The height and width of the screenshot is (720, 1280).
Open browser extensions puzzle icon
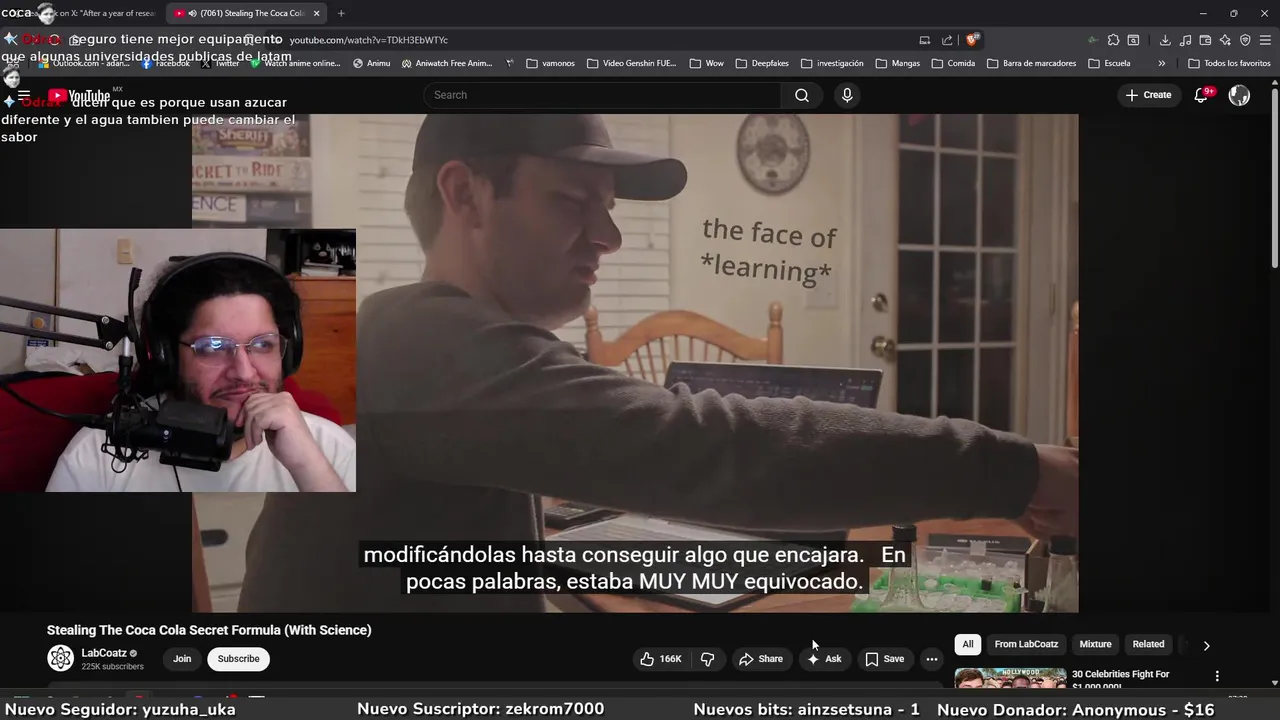tap(1113, 40)
